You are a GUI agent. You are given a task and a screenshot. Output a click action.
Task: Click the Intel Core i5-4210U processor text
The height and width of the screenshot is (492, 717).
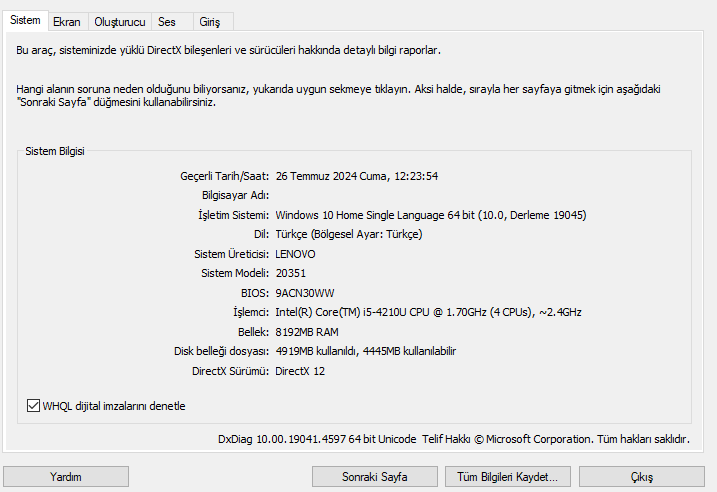[x=428, y=312]
